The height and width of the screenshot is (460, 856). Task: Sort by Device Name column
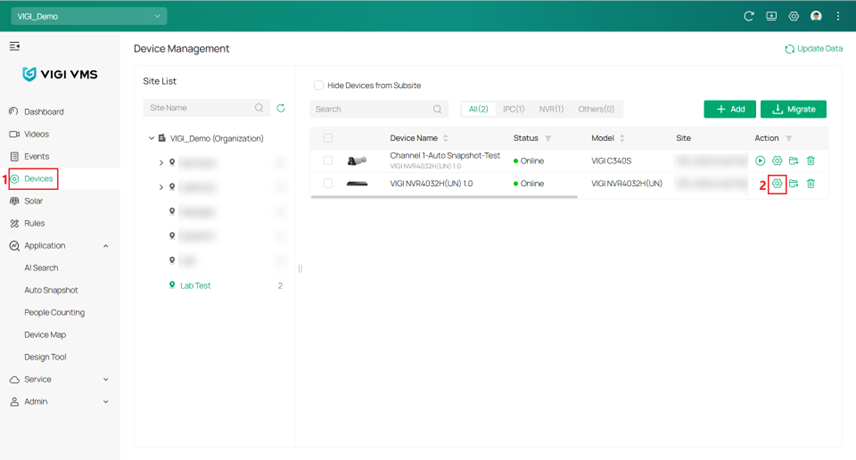445,138
